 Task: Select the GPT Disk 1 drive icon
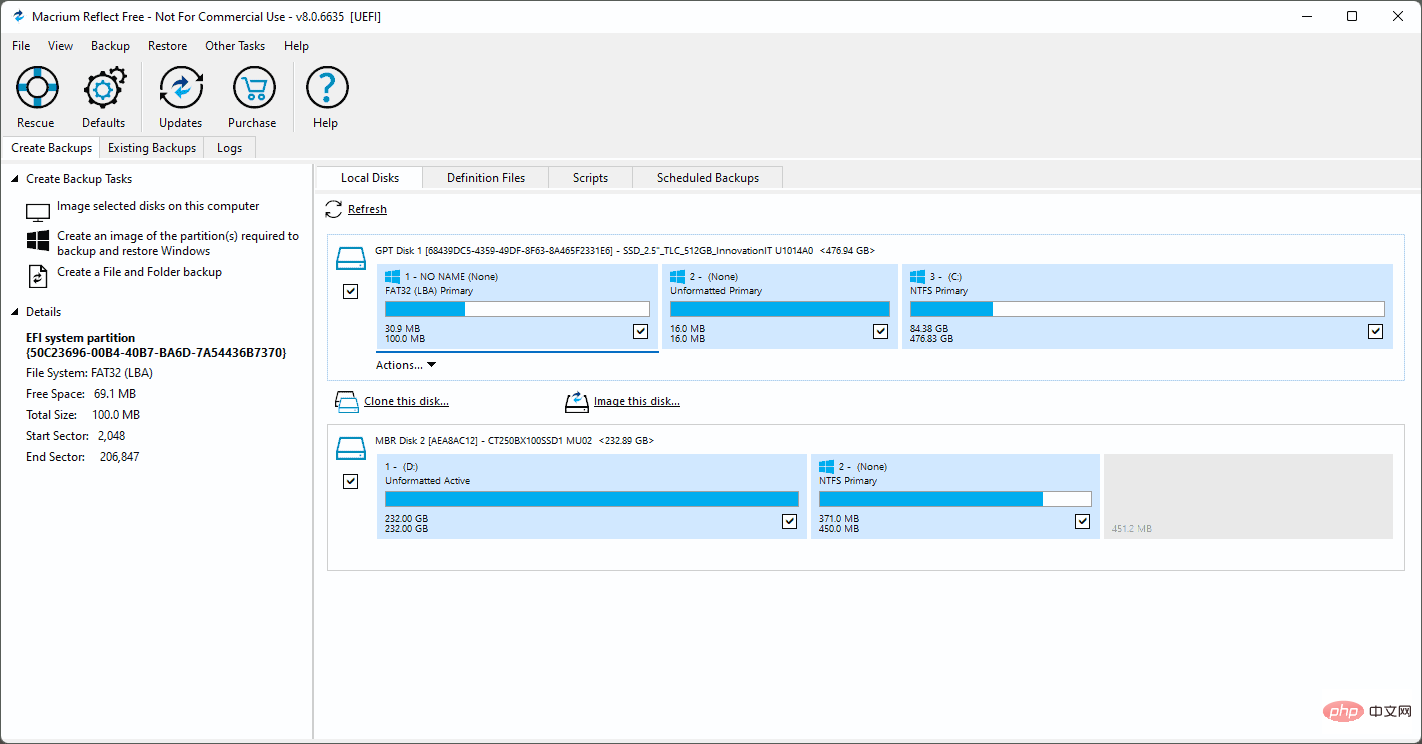[x=351, y=259]
